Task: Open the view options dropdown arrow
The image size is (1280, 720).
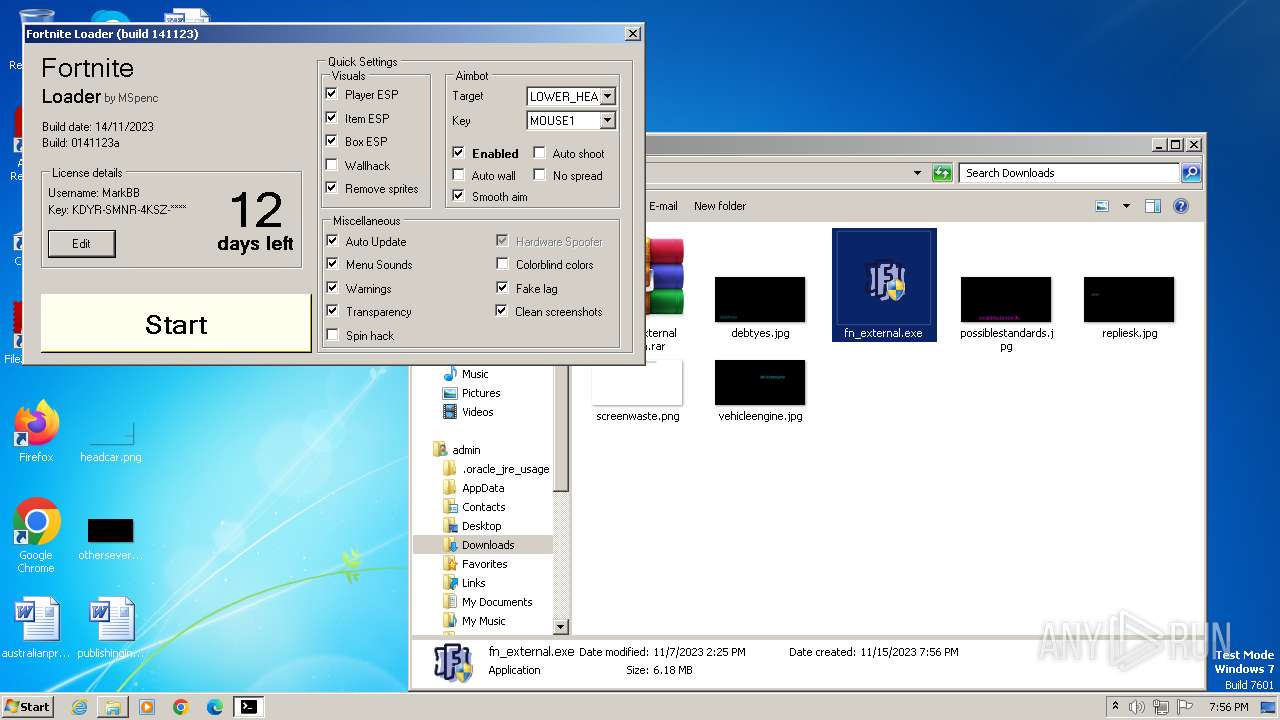Action: 1126,206
